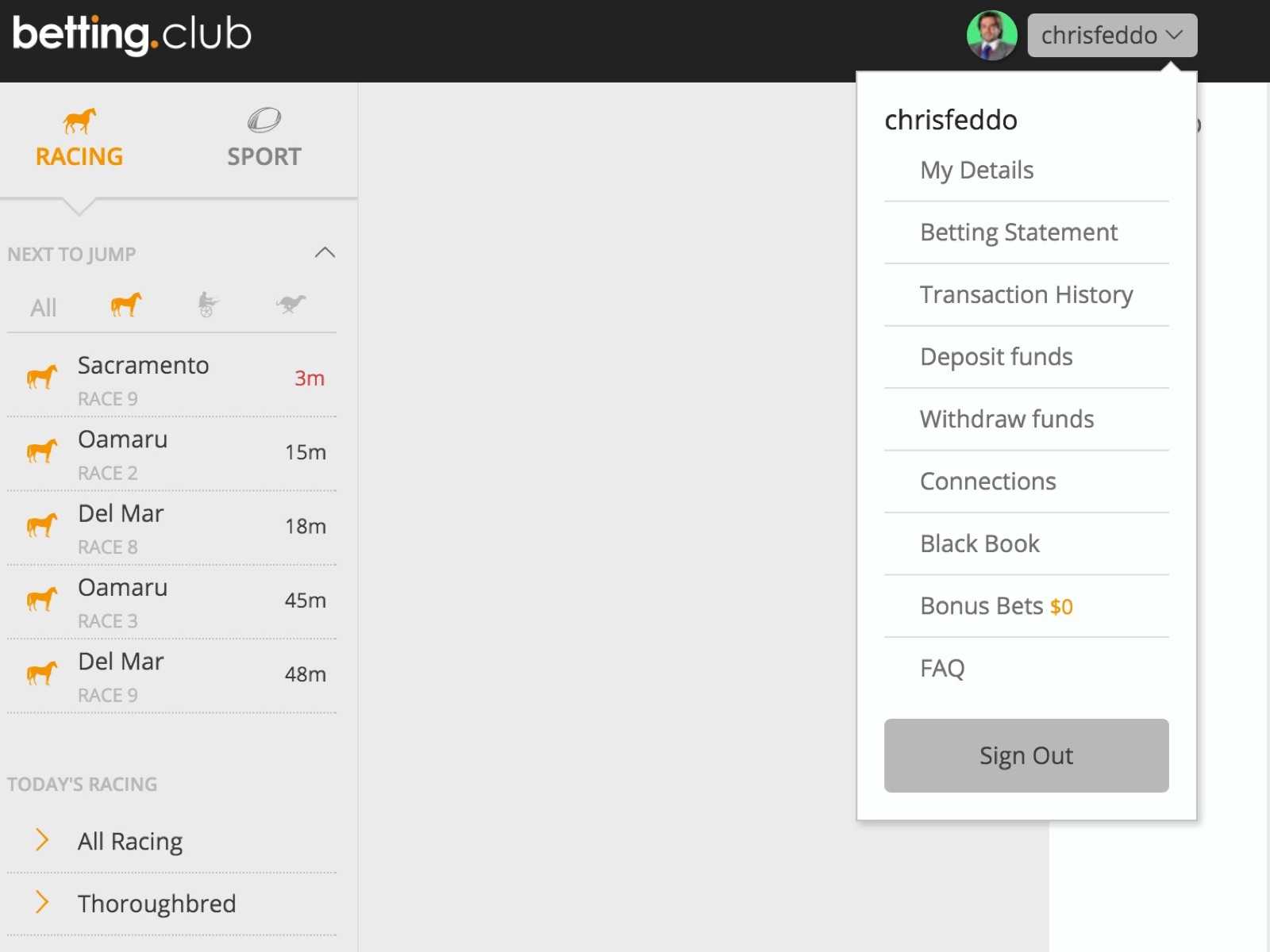Click horse icon beside Del Mar Race 8

click(x=42, y=525)
